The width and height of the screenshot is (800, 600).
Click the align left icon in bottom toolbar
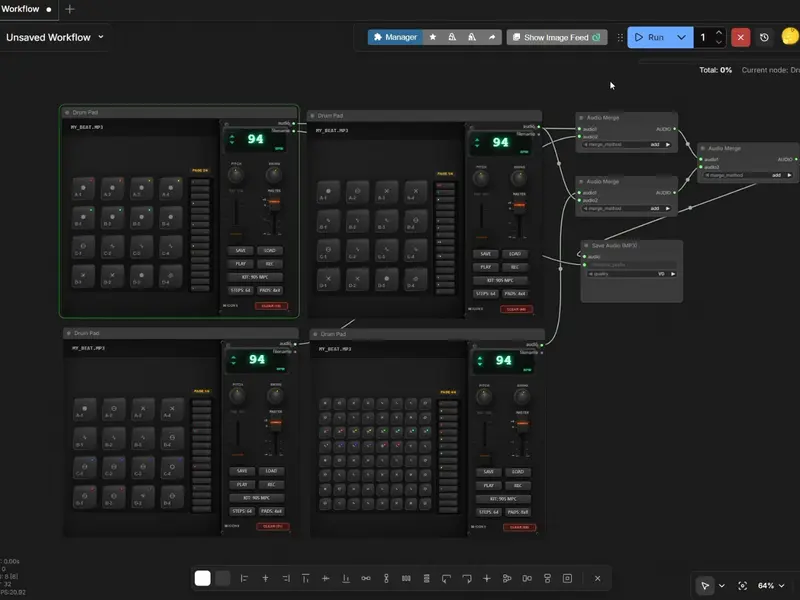244,578
